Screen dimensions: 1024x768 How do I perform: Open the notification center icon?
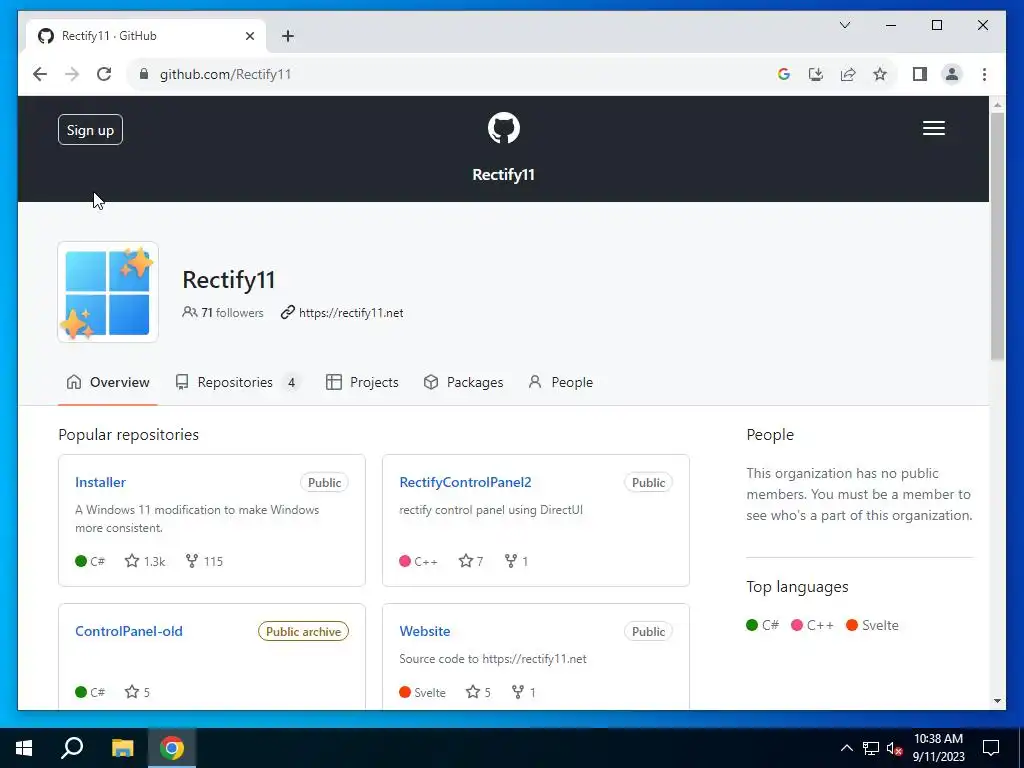(x=991, y=748)
